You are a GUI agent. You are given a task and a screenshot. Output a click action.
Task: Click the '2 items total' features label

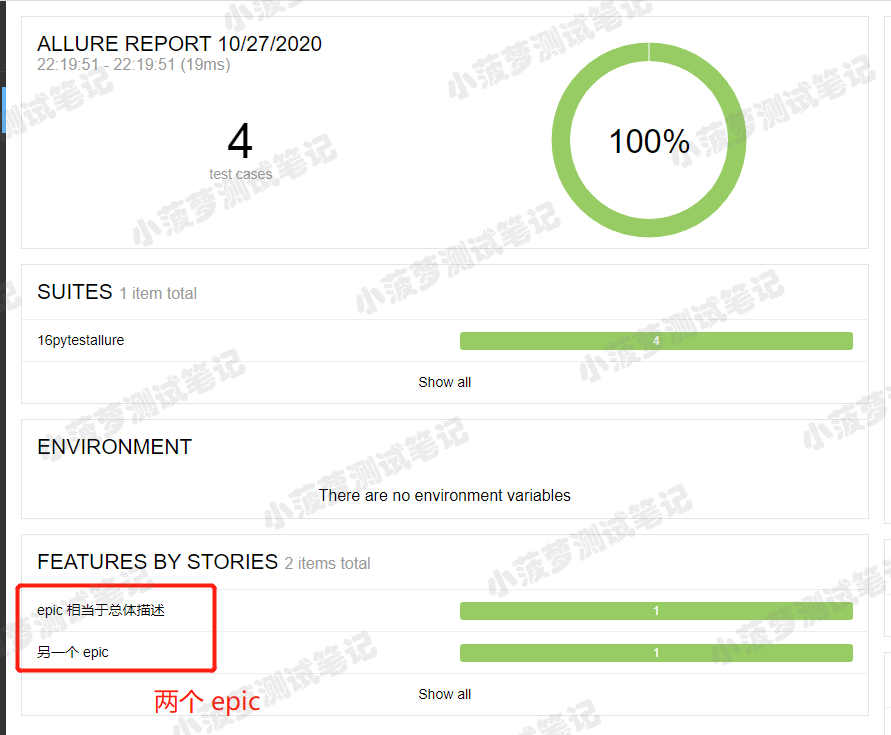[327, 563]
